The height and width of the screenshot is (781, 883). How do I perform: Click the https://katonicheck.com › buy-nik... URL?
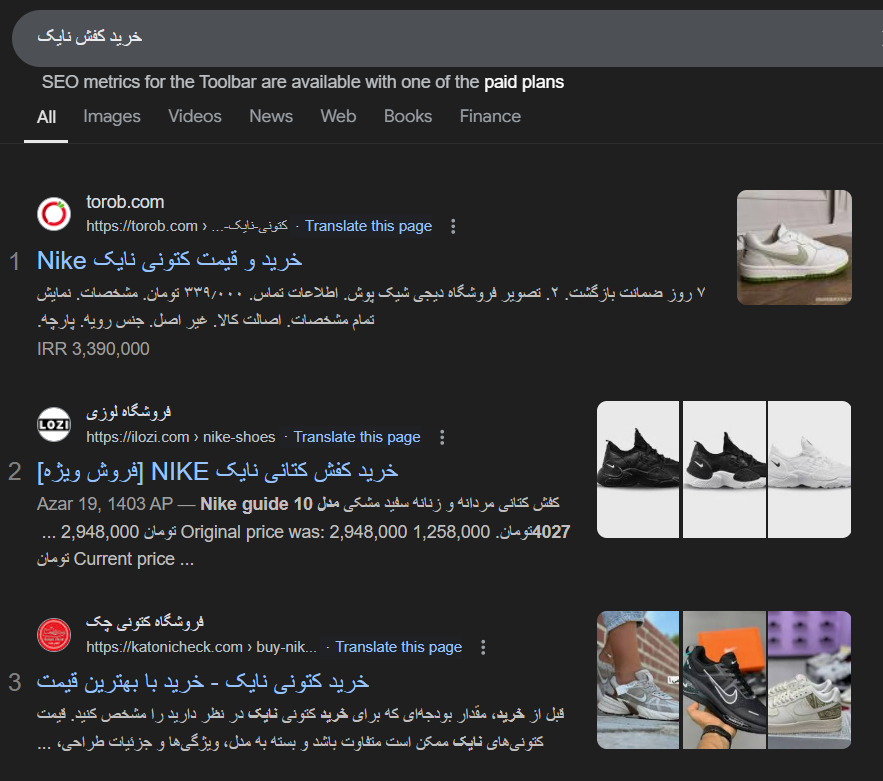pyautogui.click(x=201, y=648)
